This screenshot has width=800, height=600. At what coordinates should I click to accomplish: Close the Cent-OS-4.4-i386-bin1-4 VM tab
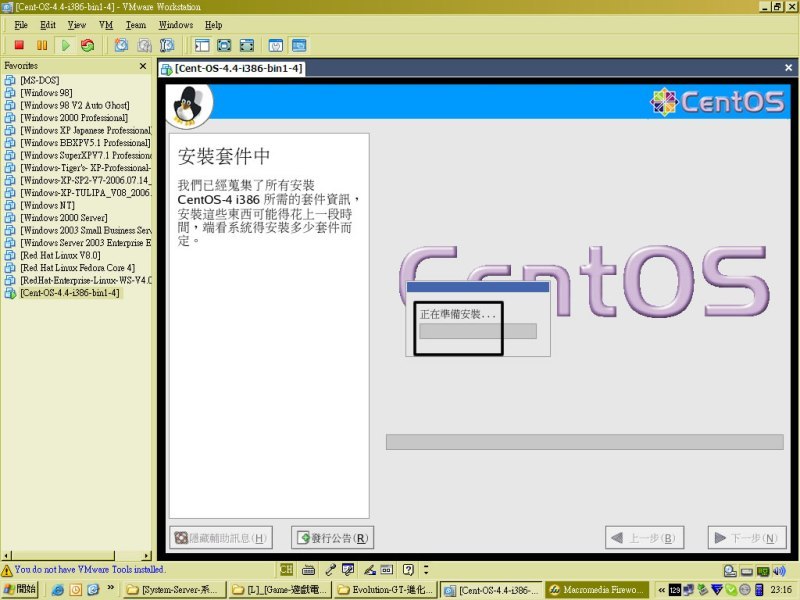coord(788,68)
